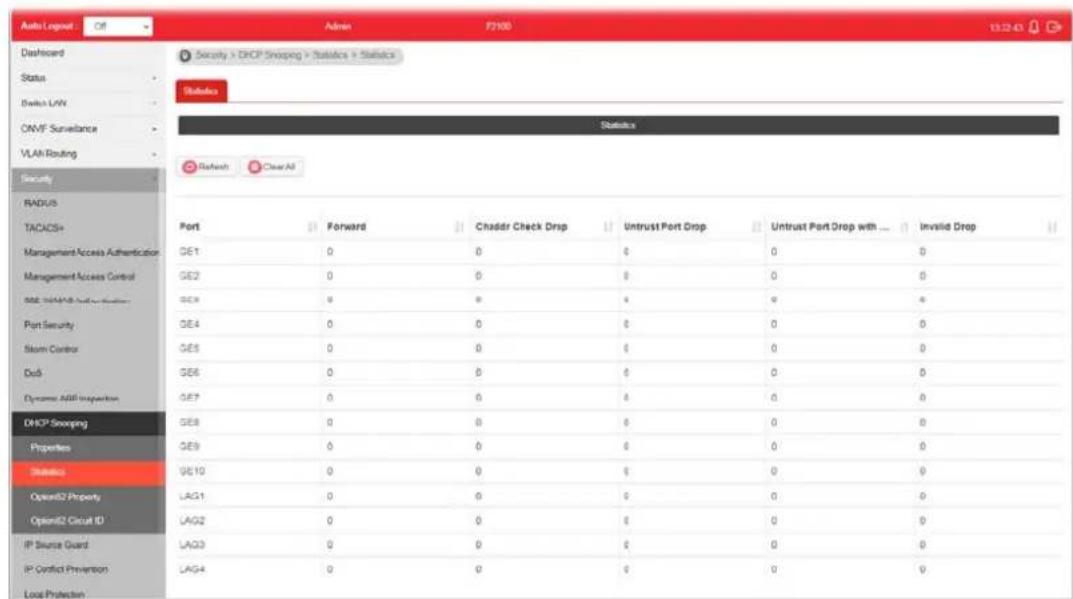Click the LAG2 port row
This screenshot has height=599, width=1073.
(619, 520)
